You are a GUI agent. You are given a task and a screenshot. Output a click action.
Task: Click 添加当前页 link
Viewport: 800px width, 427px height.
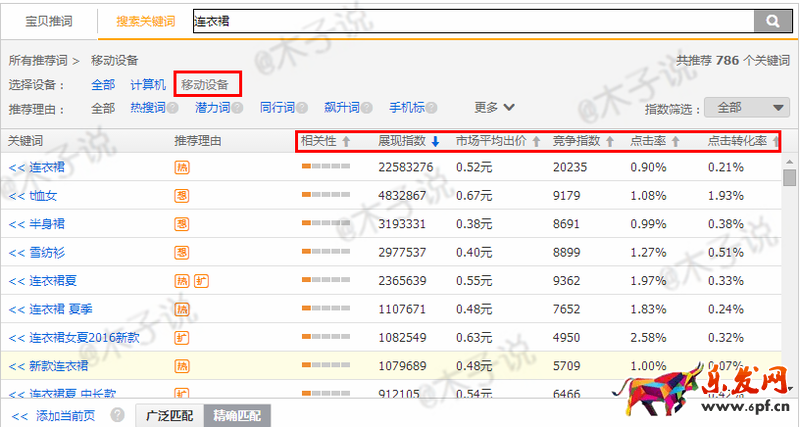(x=68, y=415)
